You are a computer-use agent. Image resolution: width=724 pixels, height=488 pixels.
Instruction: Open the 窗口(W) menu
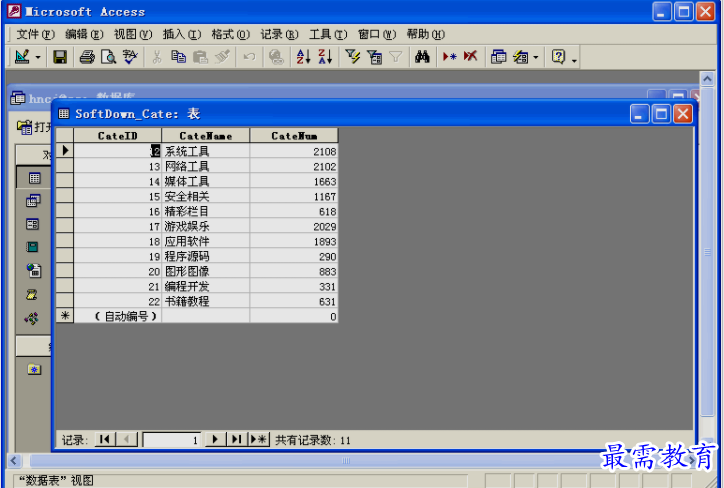(377, 34)
